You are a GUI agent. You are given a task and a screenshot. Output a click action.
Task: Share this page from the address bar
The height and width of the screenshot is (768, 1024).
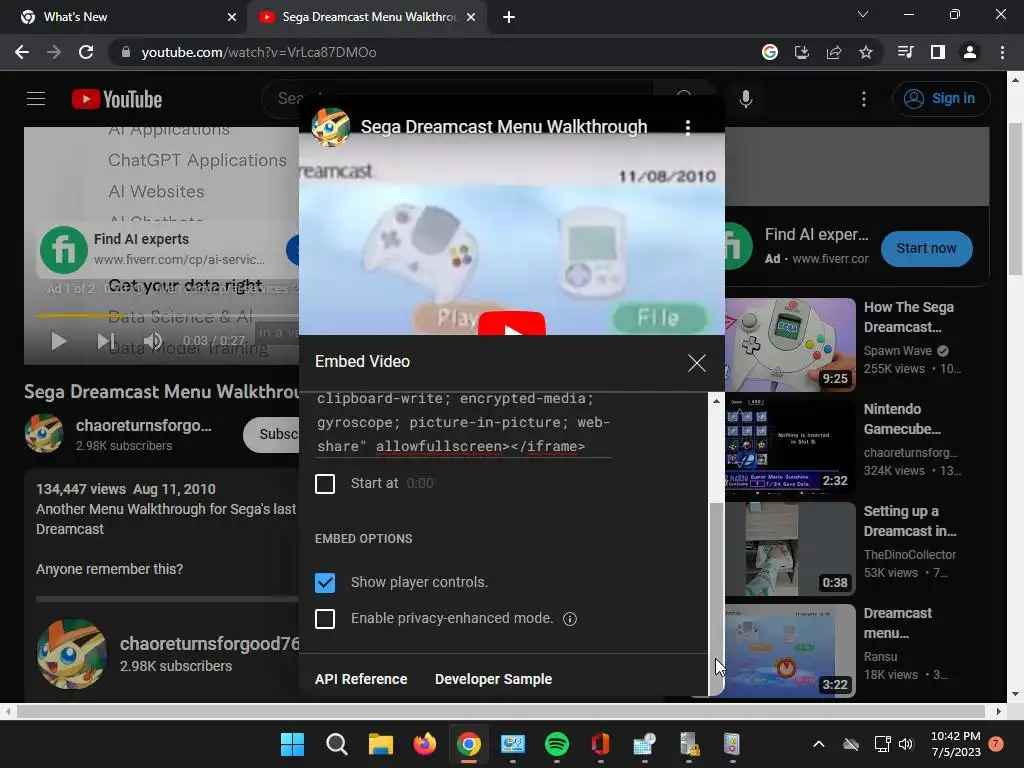834,52
